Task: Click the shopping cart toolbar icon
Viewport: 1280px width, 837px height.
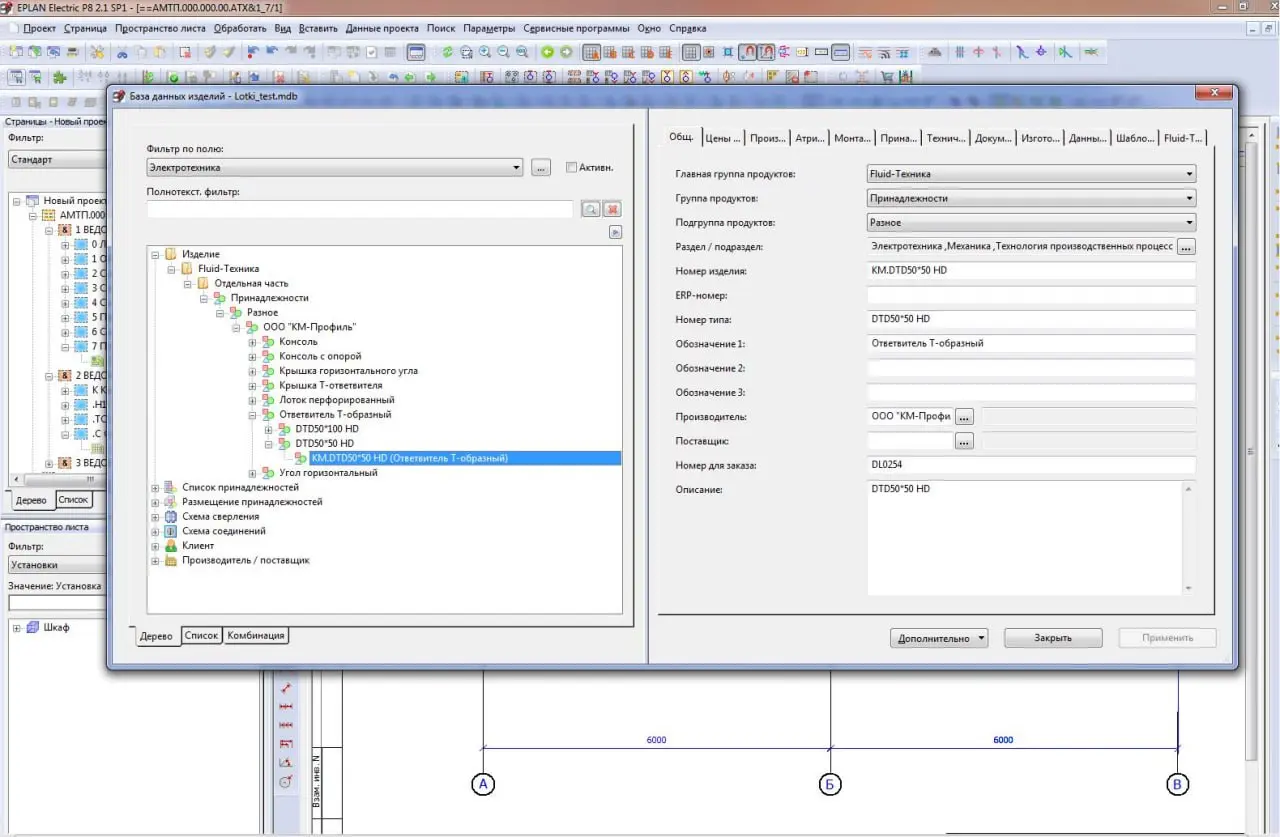Action: point(886,76)
